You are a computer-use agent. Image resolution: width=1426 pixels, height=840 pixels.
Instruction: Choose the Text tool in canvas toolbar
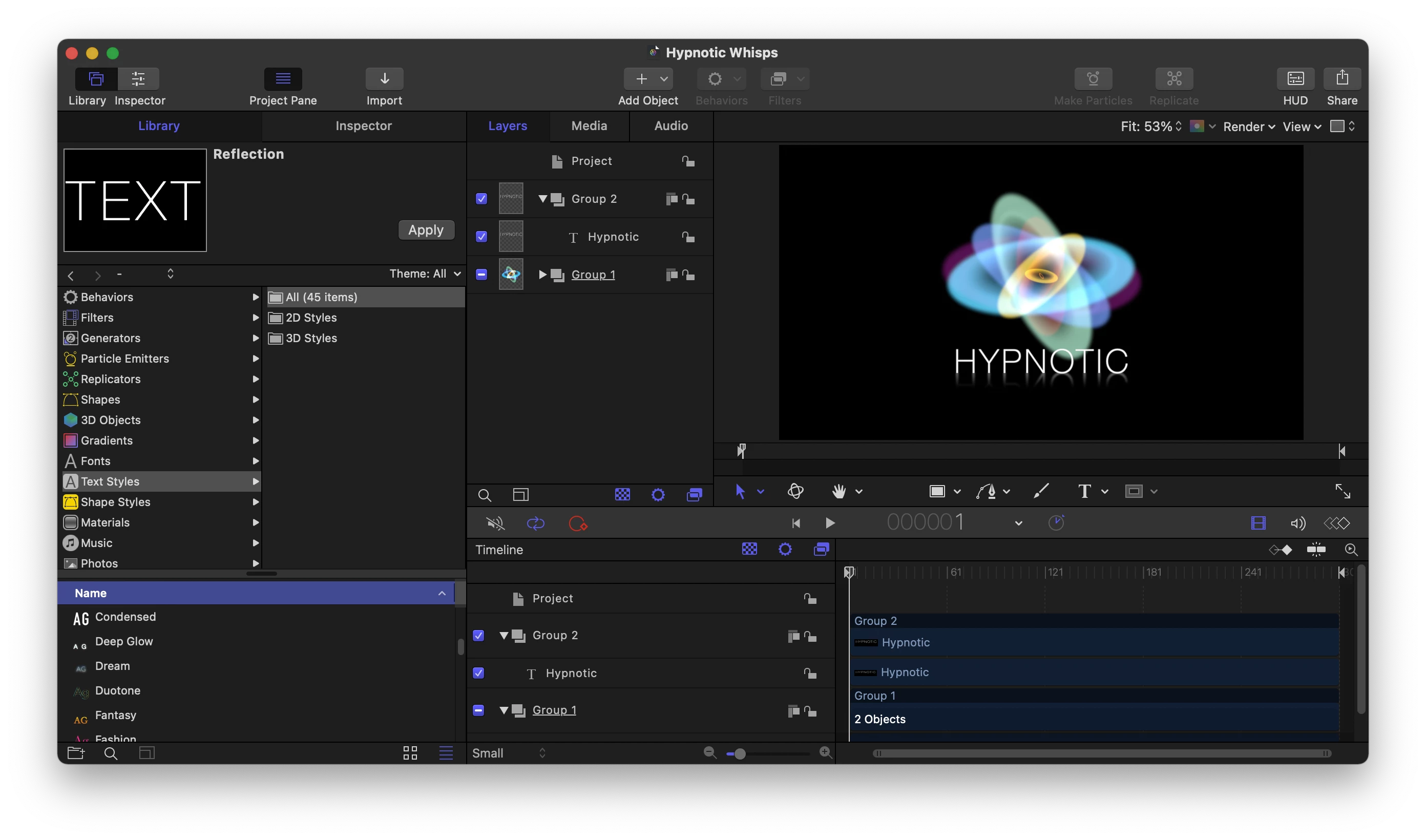[1084, 491]
